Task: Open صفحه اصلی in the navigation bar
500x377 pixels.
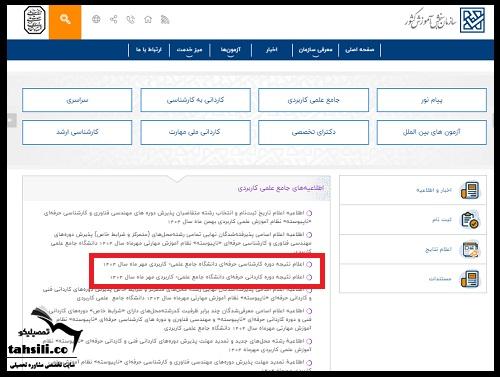Action: (x=360, y=50)
